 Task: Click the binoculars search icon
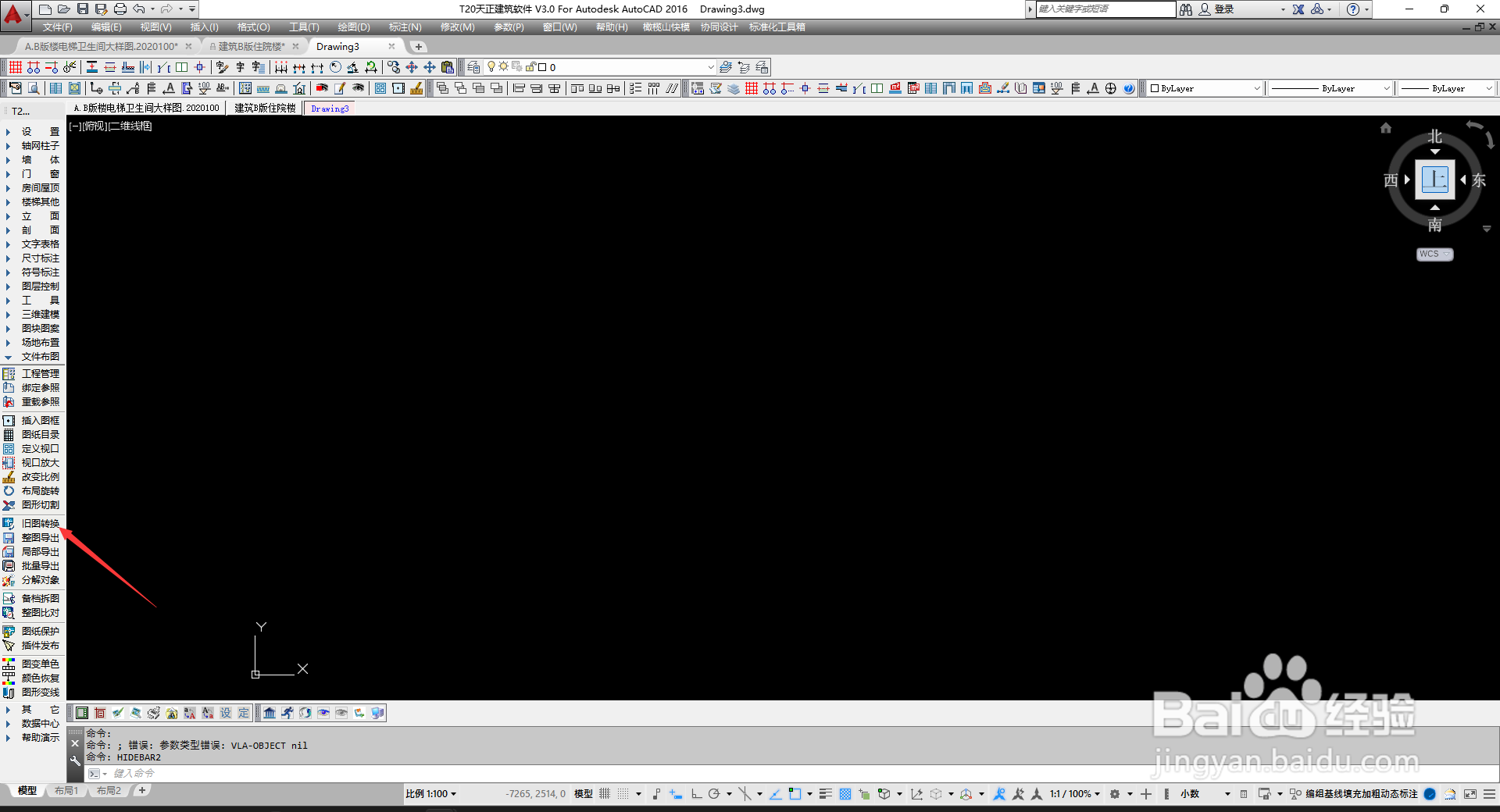coord(1186,9)
